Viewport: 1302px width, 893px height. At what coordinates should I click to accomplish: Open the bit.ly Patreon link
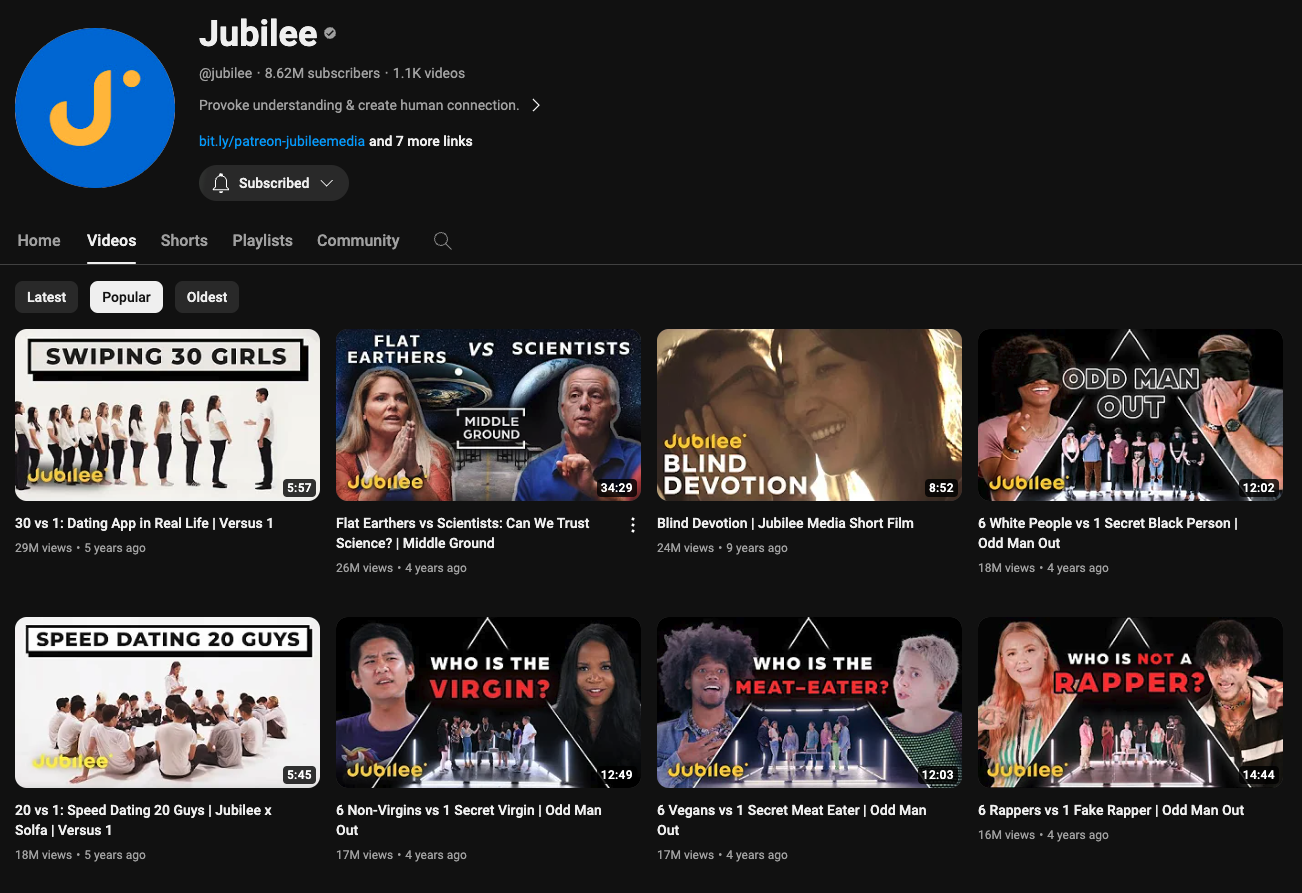click(281, 140)
